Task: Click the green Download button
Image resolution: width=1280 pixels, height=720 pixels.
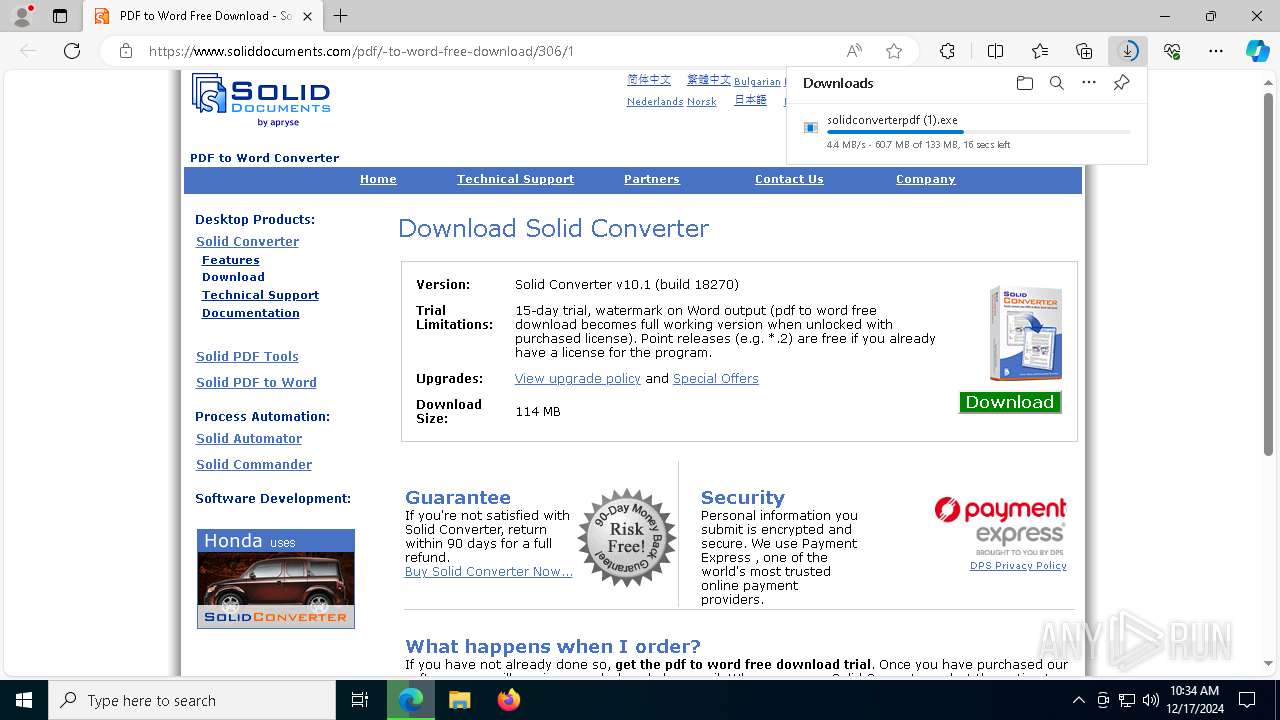Action: [1010, 402]
